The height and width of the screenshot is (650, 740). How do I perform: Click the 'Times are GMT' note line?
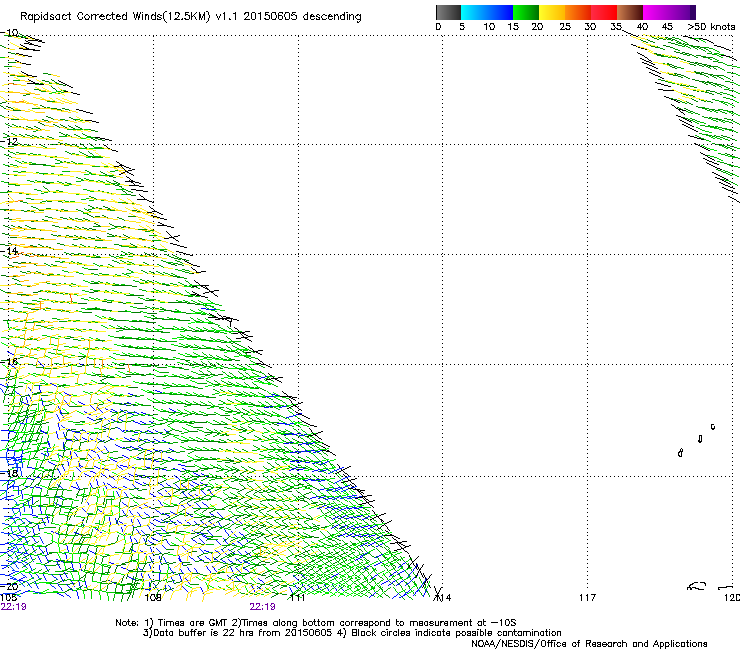click(316, 623)
